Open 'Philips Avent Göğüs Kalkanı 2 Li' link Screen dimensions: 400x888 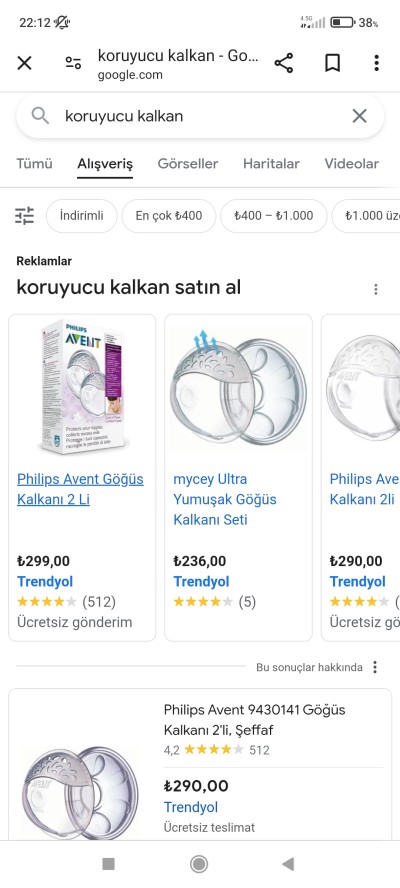point(80,489)
